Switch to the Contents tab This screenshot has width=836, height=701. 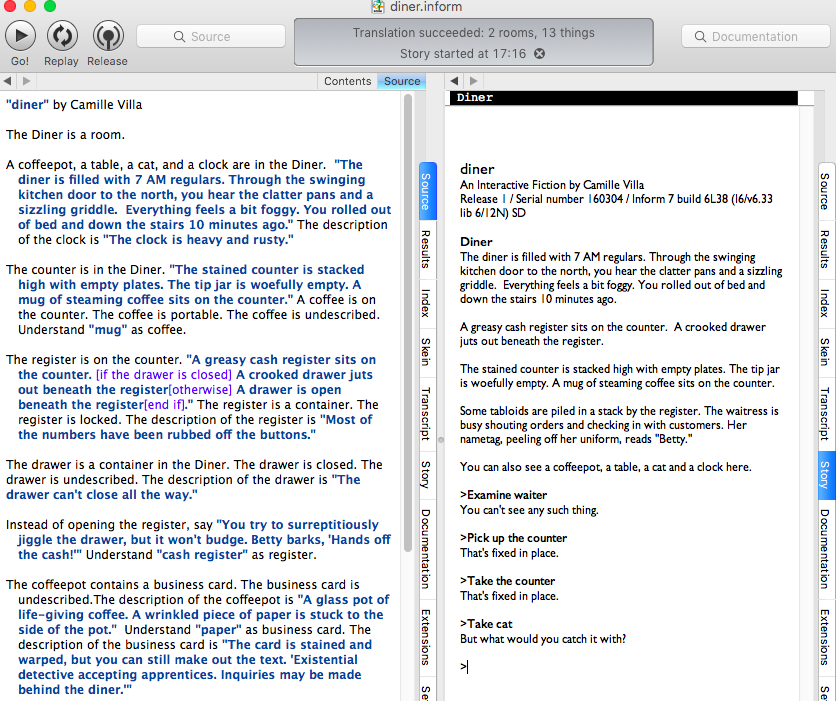347,81
